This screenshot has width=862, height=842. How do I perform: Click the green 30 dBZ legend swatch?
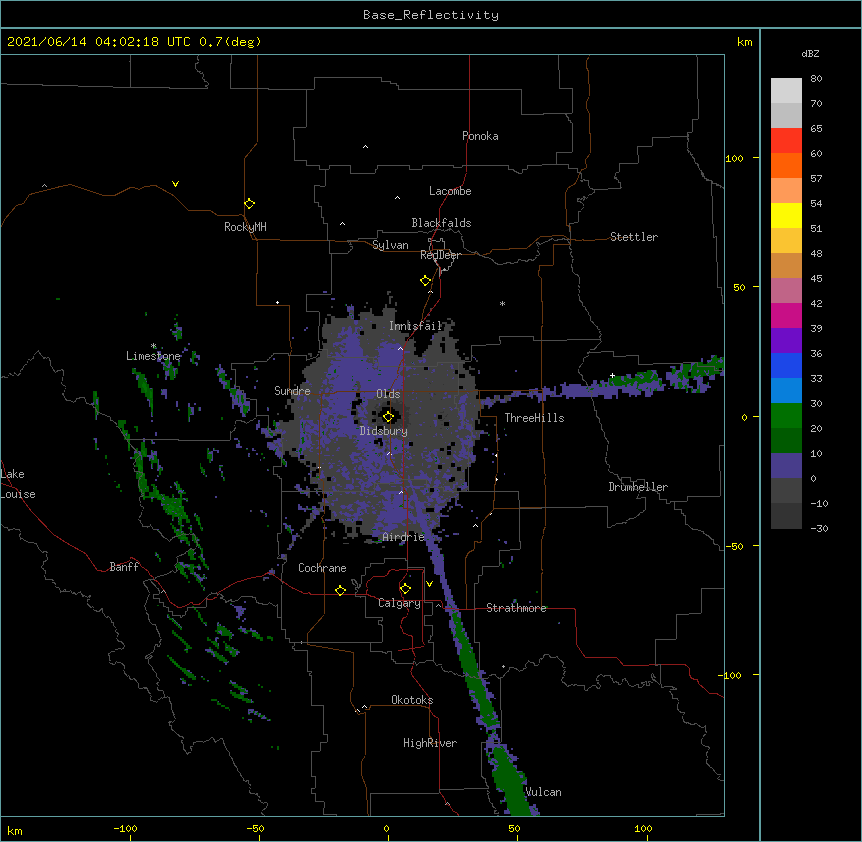click(786, 416)
